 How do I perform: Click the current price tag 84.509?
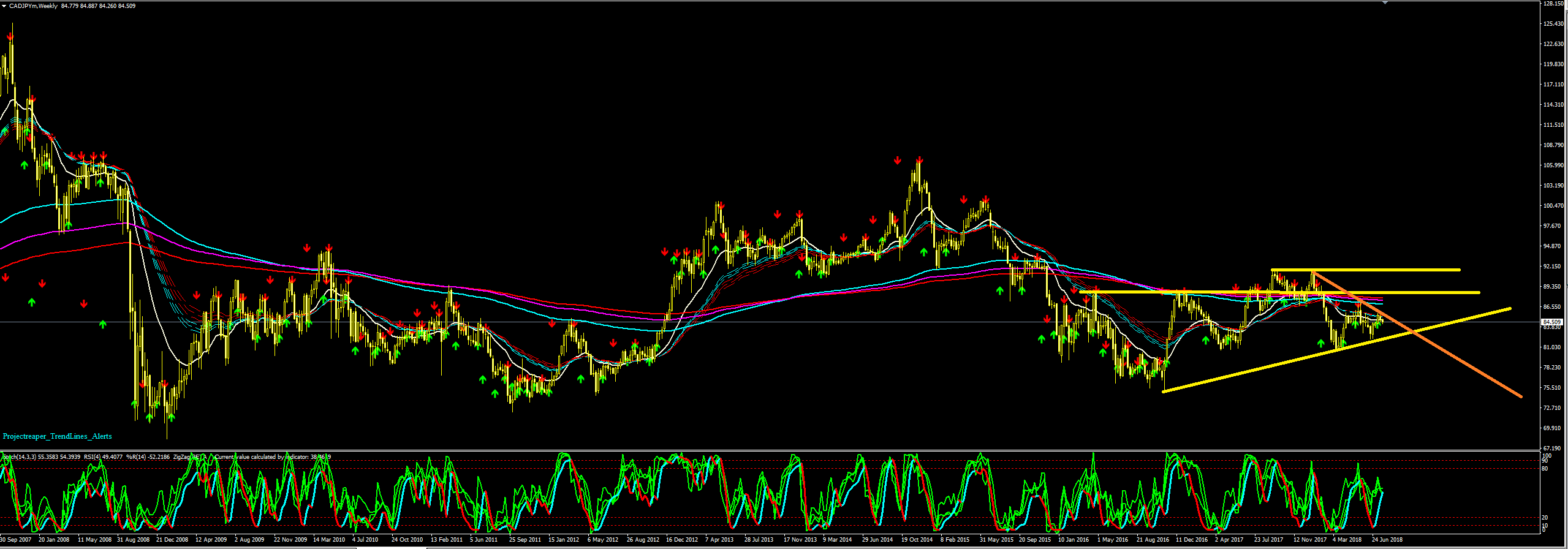click(x=1552, y=322)
